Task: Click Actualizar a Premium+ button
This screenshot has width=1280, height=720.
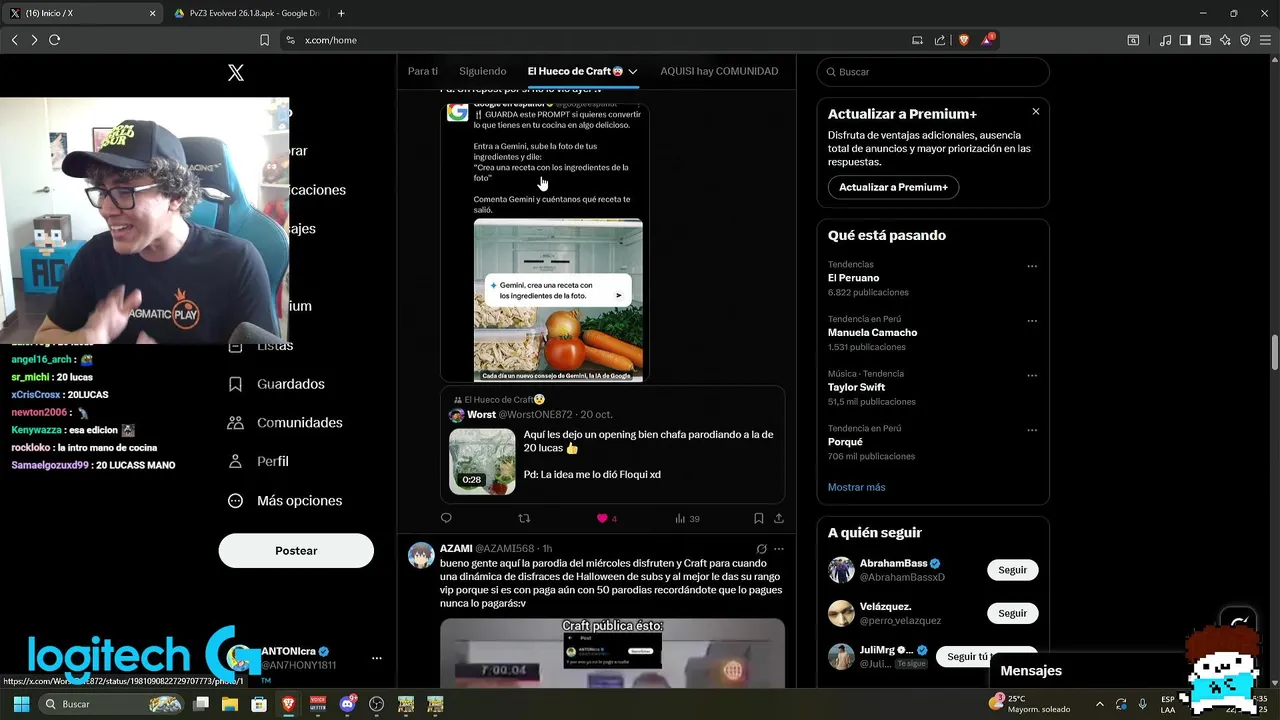Action: 893,187
